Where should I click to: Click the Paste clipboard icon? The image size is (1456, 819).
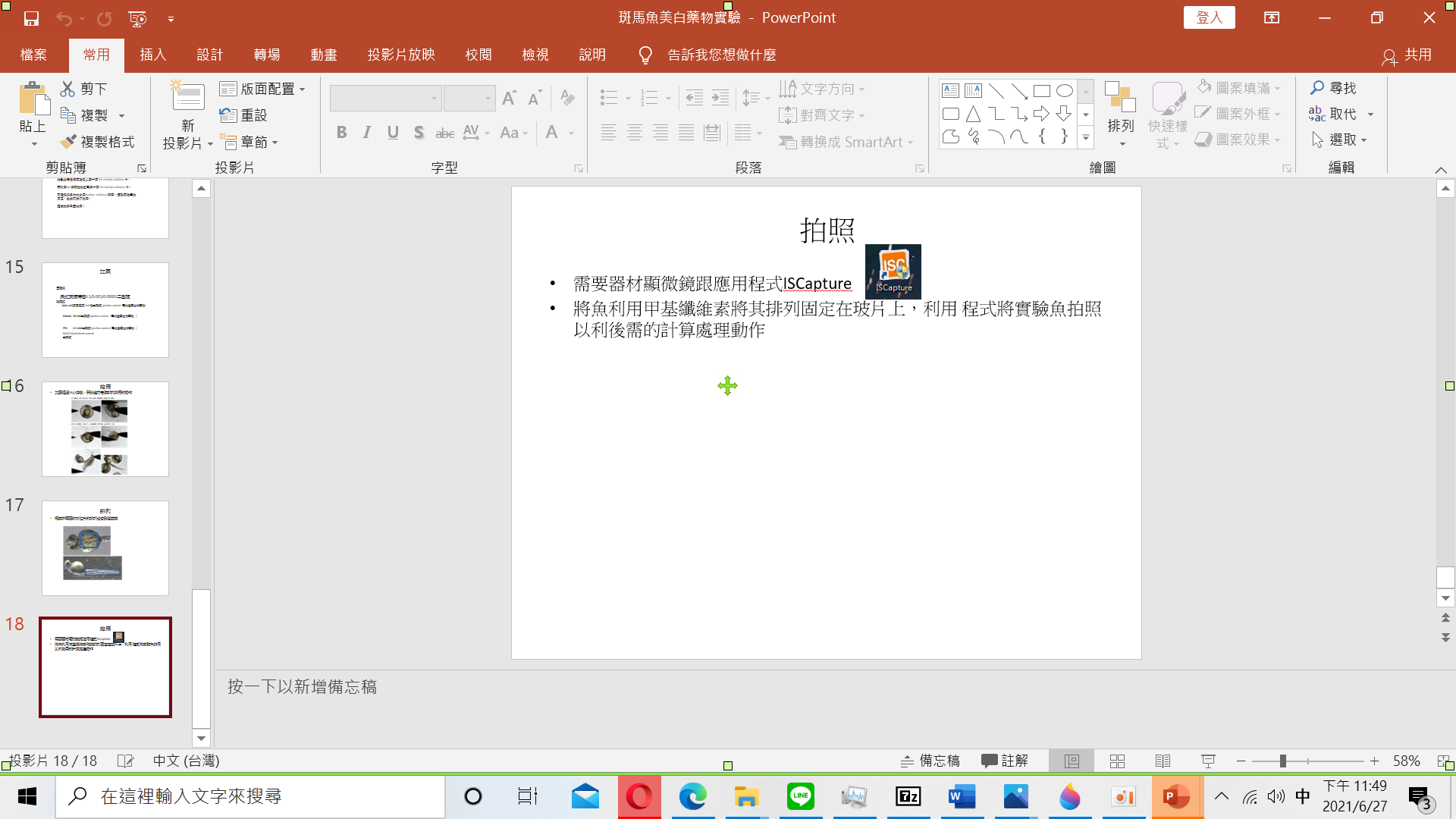pyautogui.click(x=33, y=99)
